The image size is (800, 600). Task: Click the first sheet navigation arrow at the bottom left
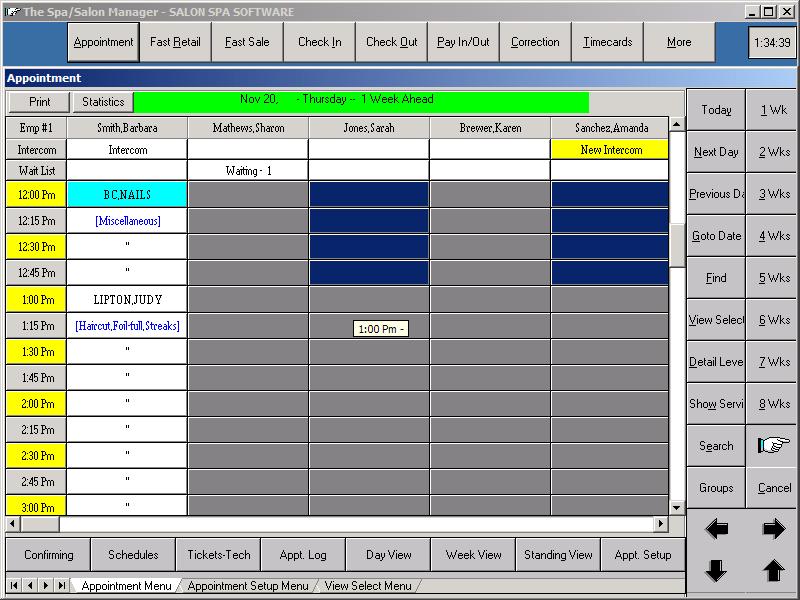[x=14, y=585]
